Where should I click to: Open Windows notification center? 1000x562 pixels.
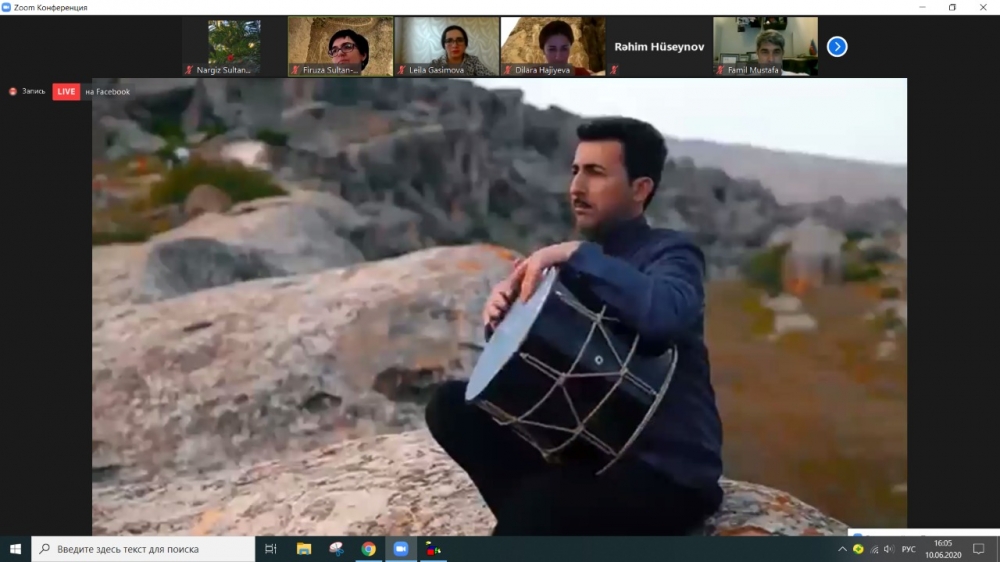click(x=979, y=549)
